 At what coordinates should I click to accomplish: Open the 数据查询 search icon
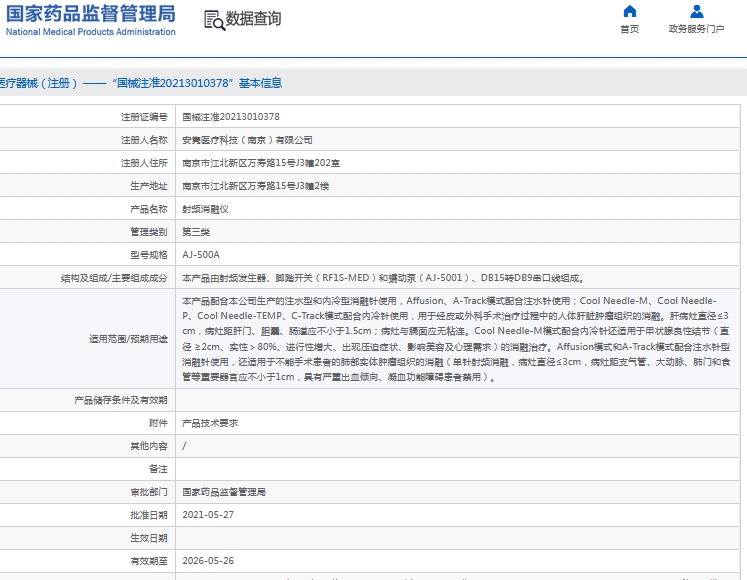tap(214, 20)
